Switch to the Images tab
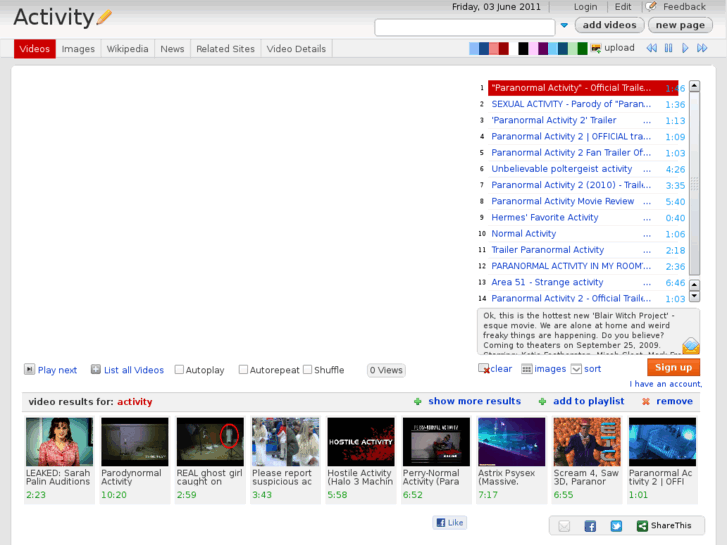Viewport: 727px width, 545px height. (78, 49)
